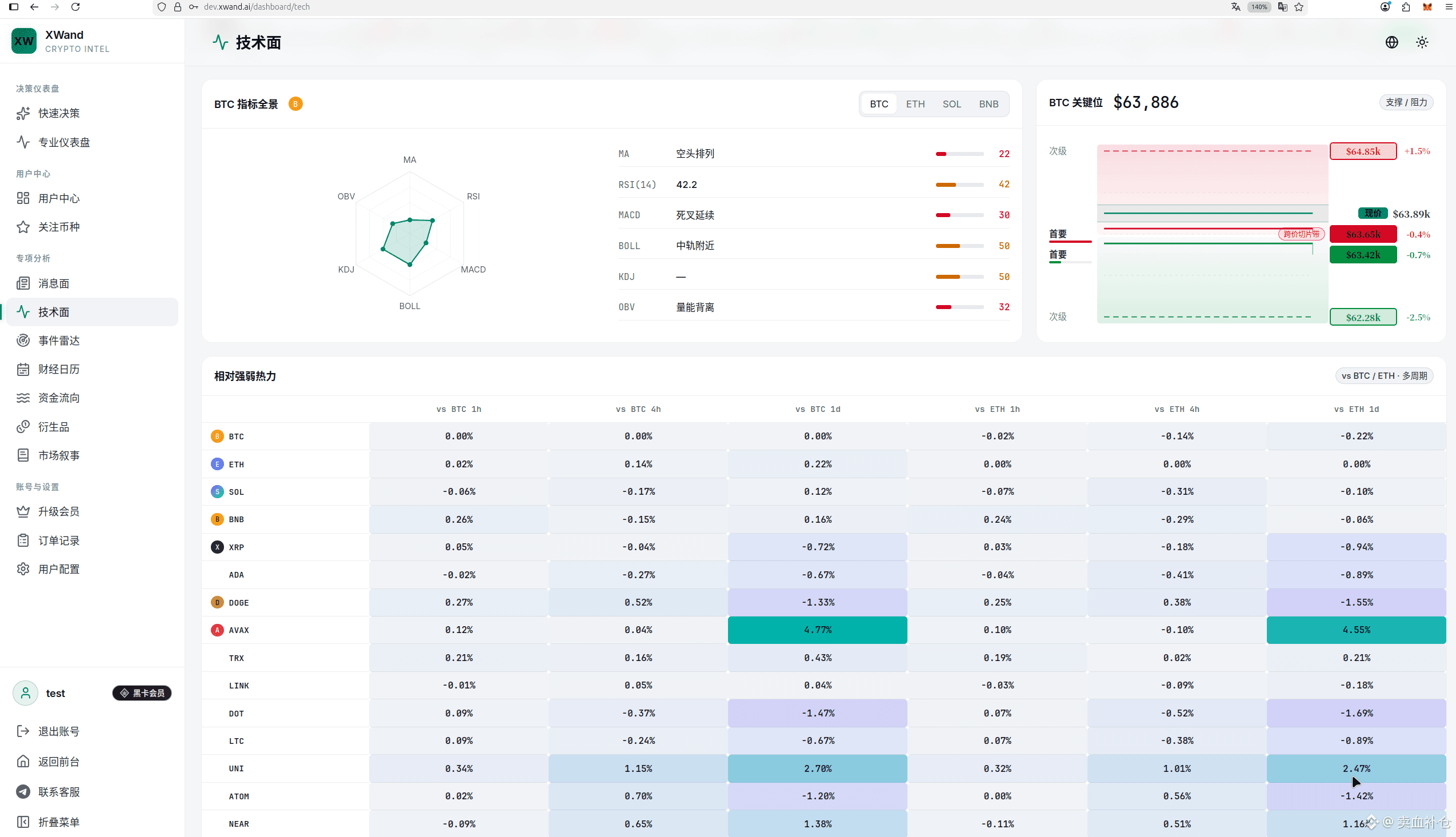This screenshot has width=1456, height=837.
Task: Select the BNB coin tab
Action: tap(988, 104)
